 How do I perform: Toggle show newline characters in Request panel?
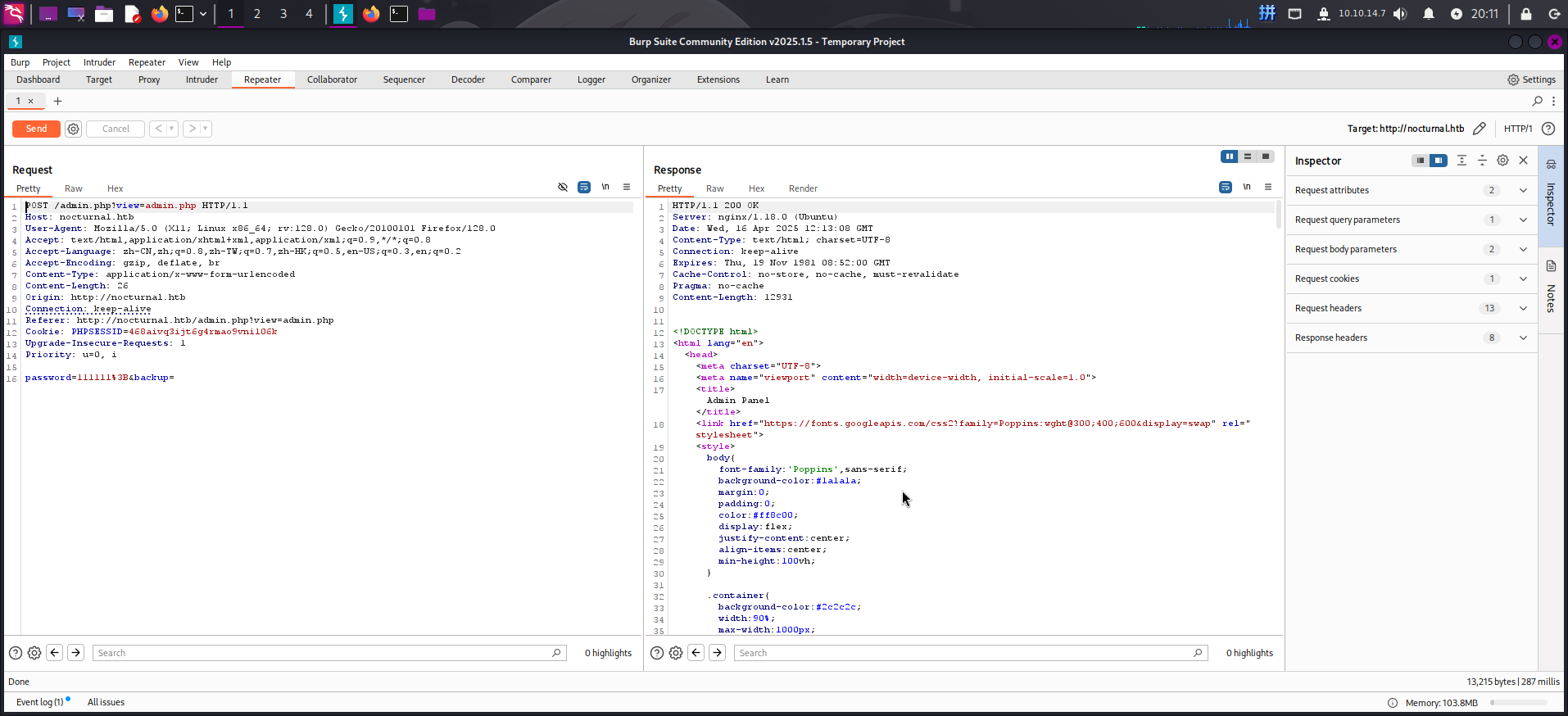tap(605, 187)
